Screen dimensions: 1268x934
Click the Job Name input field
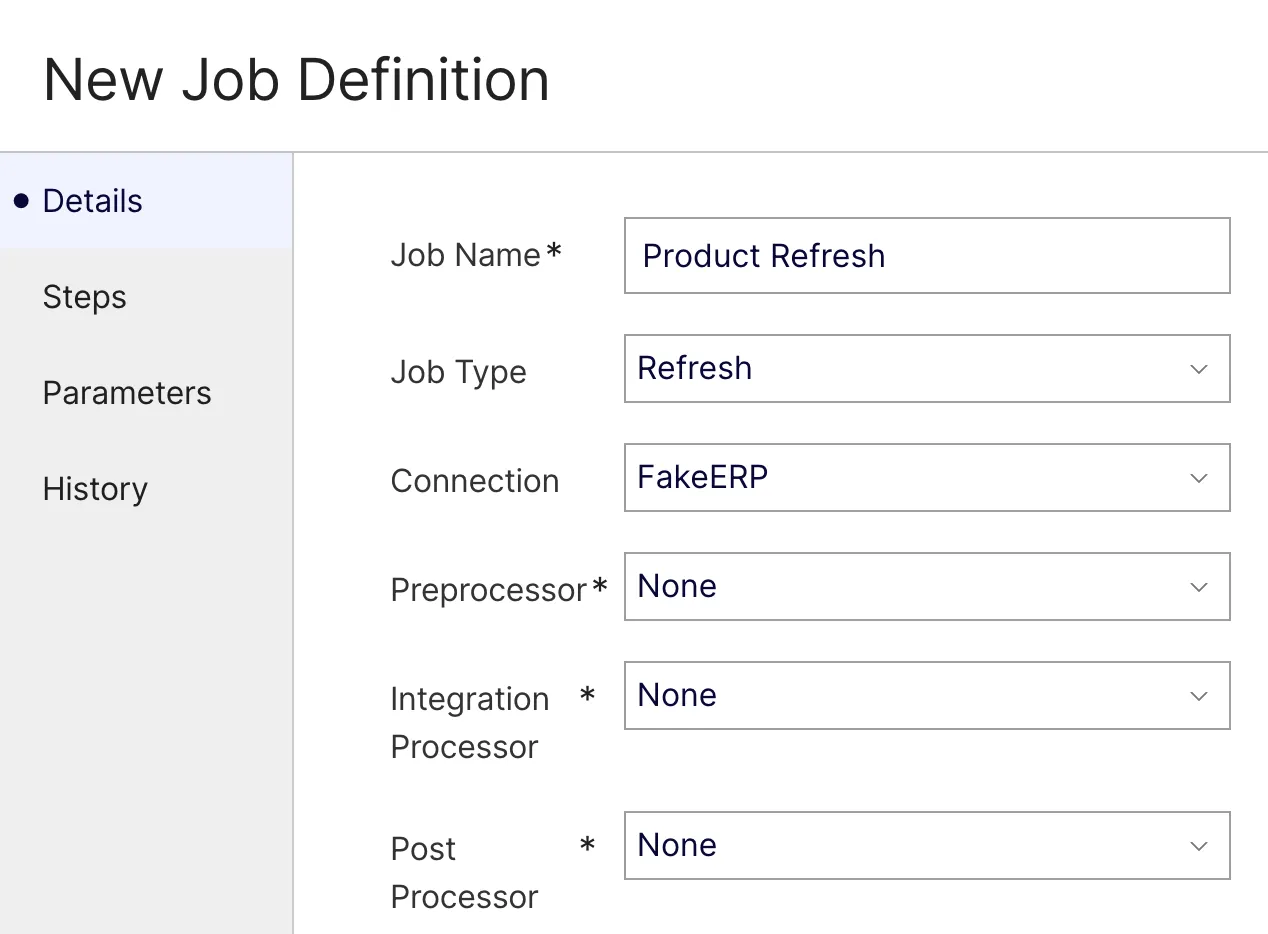(x=927, y=256)
